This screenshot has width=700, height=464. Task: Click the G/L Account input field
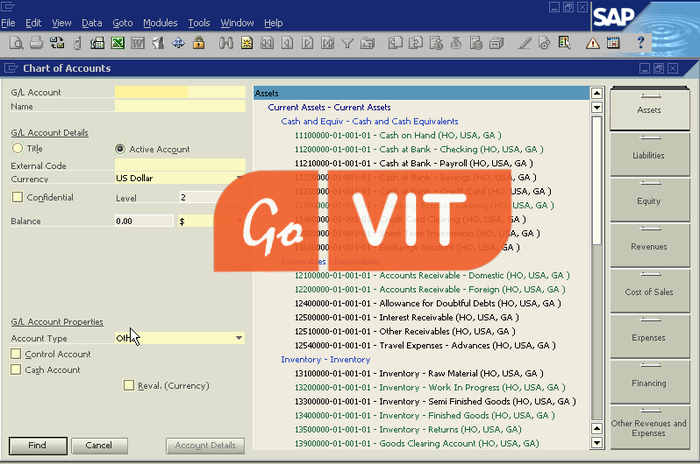pos(179,92)
